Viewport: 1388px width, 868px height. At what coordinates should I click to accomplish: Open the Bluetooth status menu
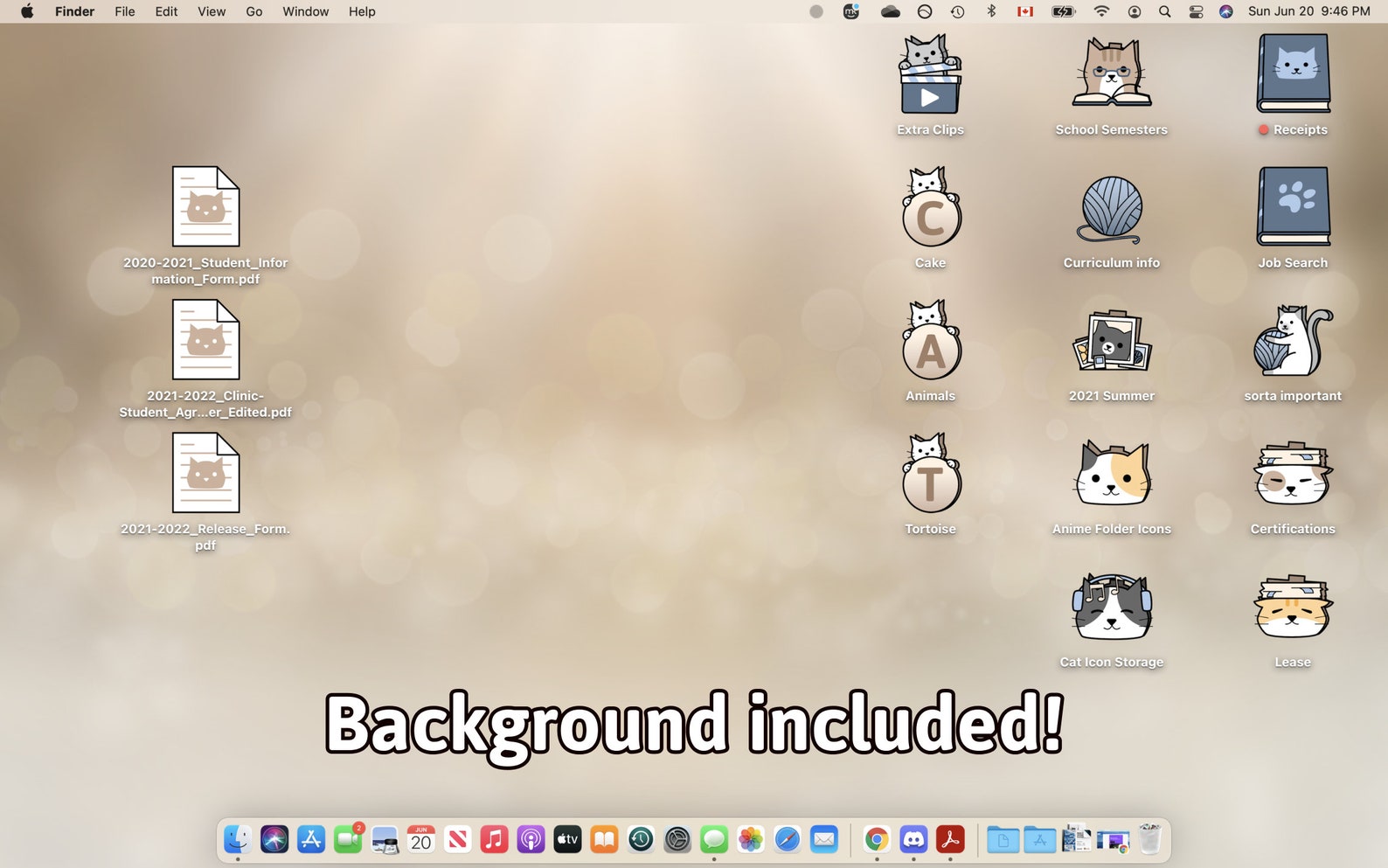tap(991, 11)
